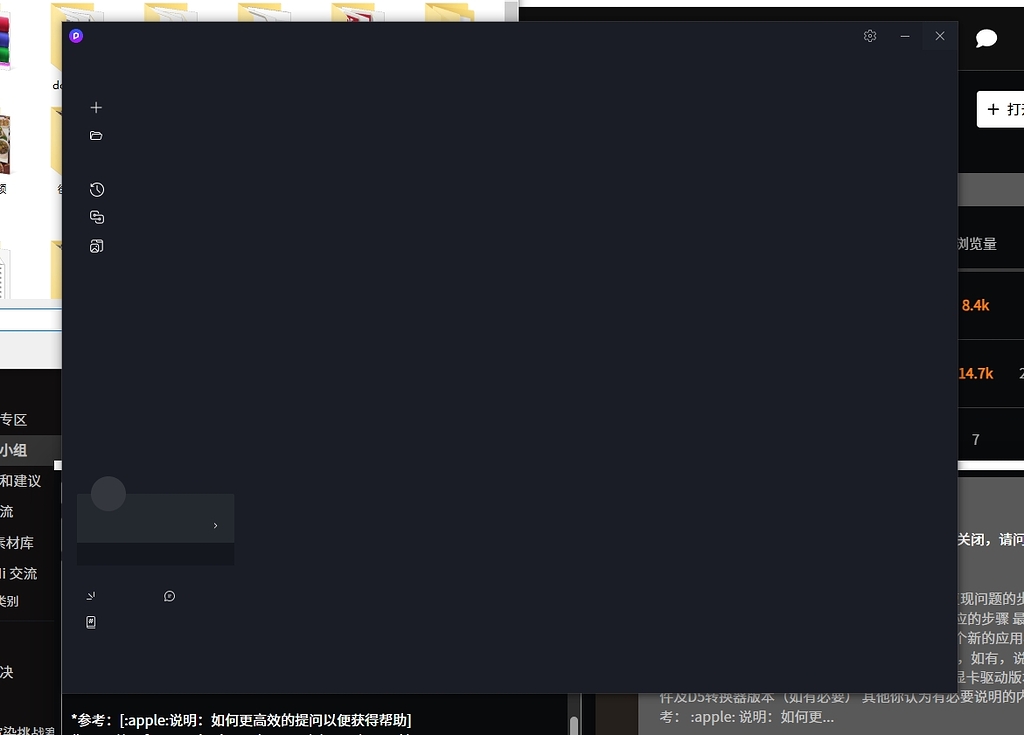Click the white chat bubble at top right
Screen dimensions: 1024x735
[986, 39]
